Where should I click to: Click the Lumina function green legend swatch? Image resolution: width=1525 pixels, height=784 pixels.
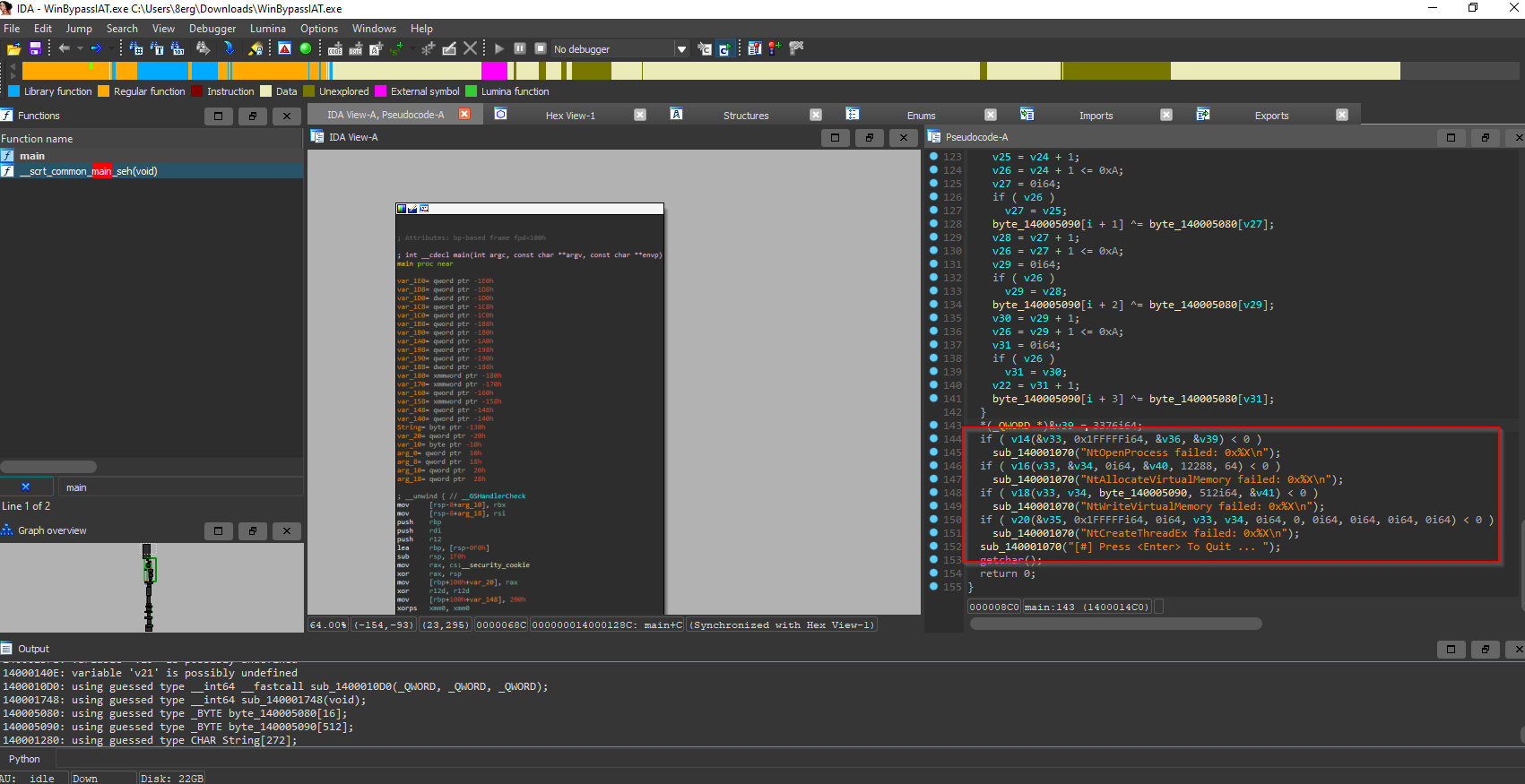(x=472, y=90)
